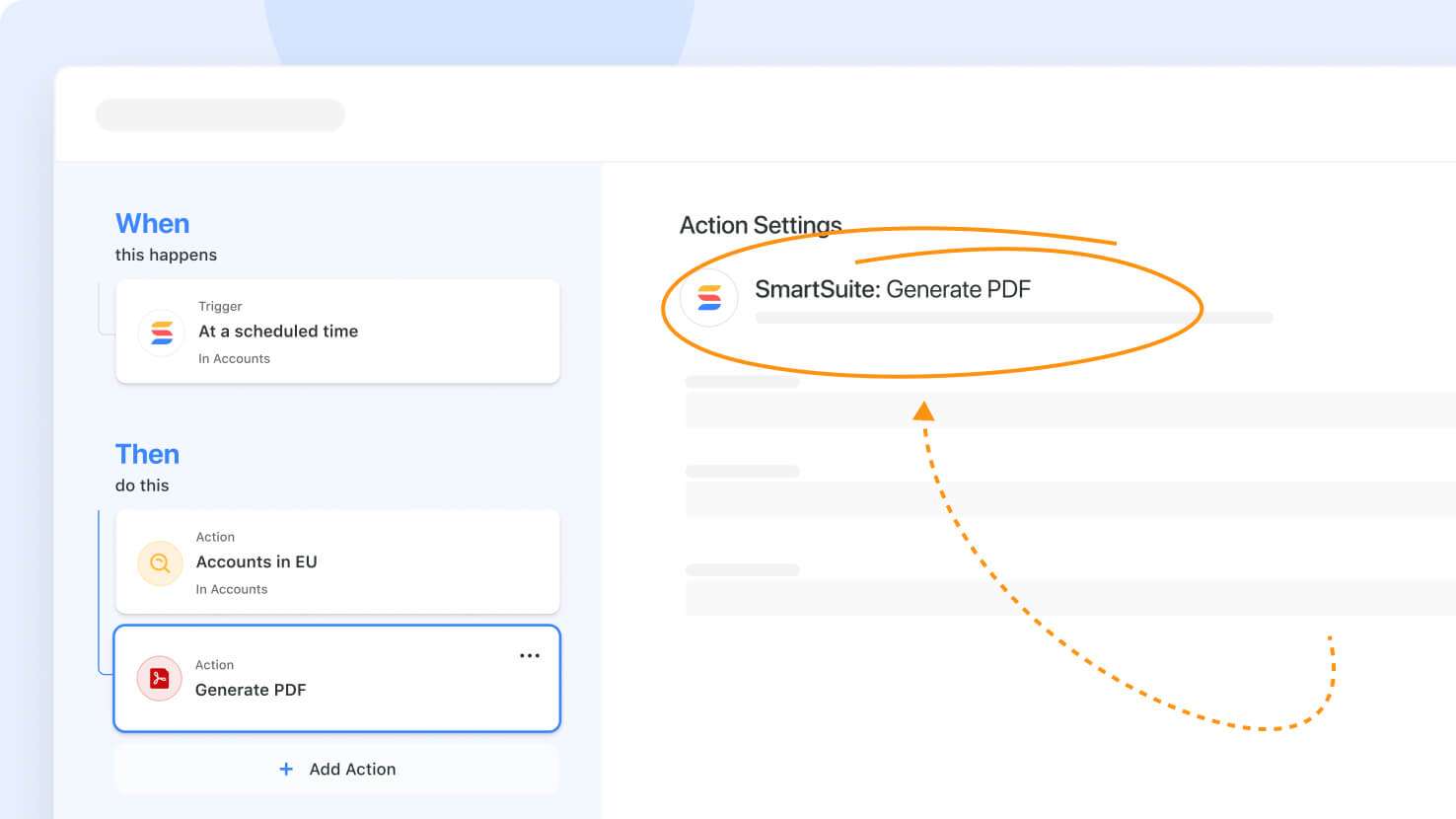Click SmartSuite logo icon in Trigger card
Image resolution: width=1456 pixels, height=819 pixels.
(162, 333)
